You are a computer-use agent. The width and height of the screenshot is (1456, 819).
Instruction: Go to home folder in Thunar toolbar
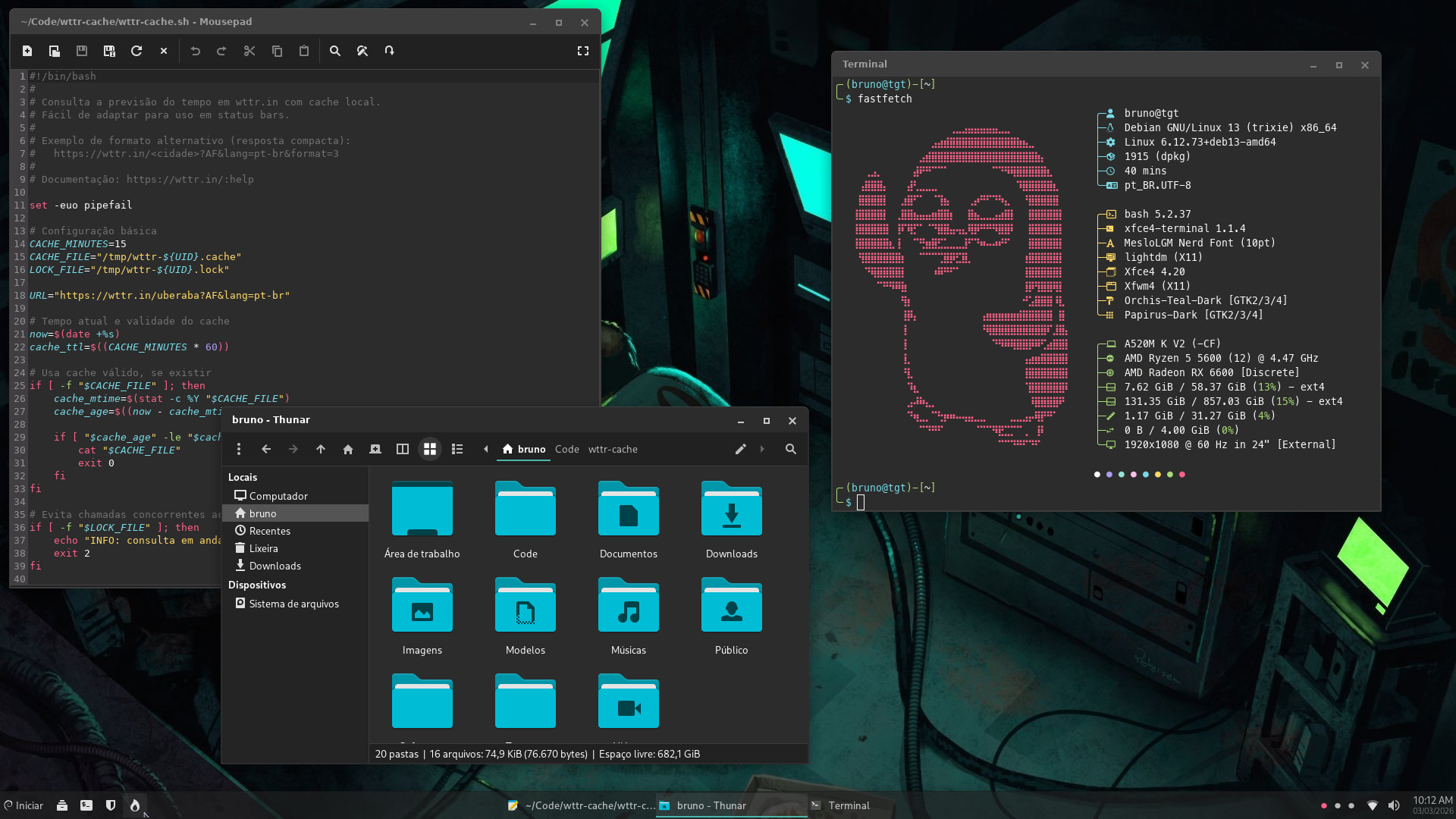348,449
